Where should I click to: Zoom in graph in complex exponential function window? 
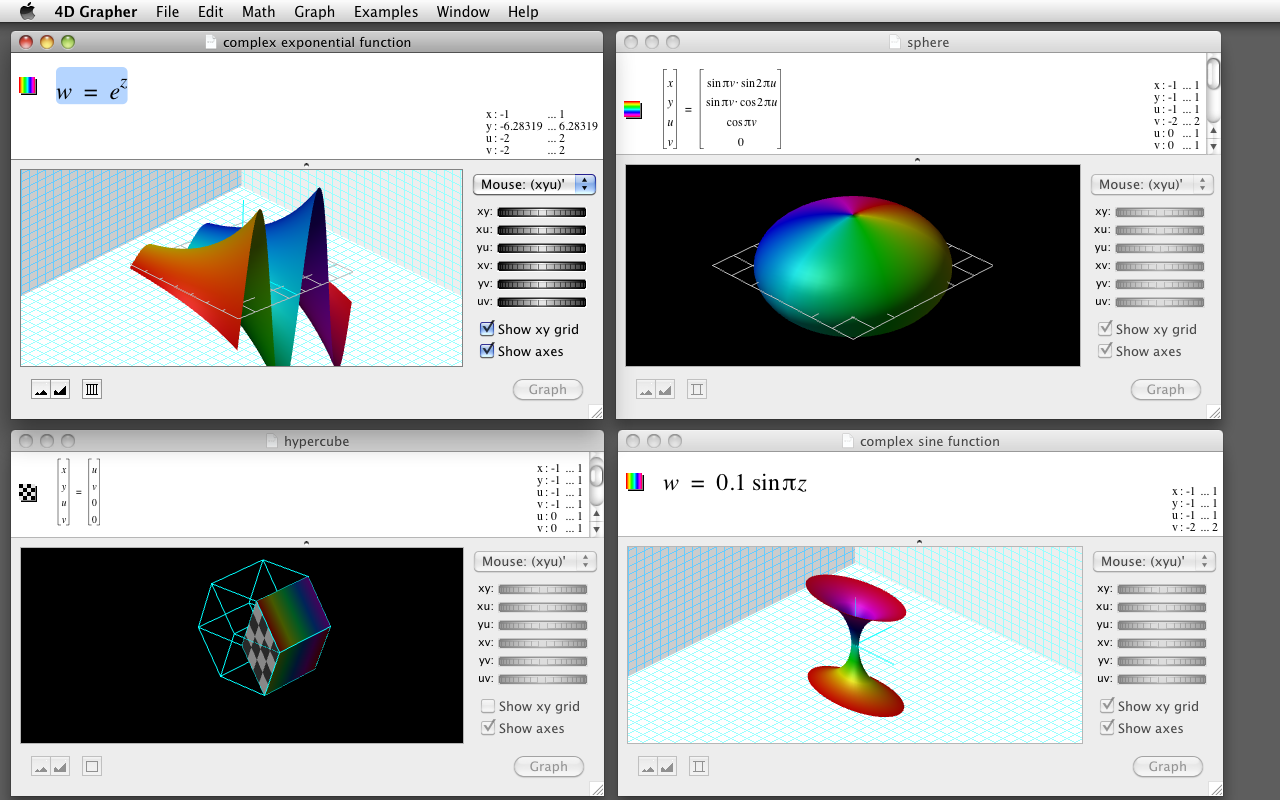click(60, 389)
